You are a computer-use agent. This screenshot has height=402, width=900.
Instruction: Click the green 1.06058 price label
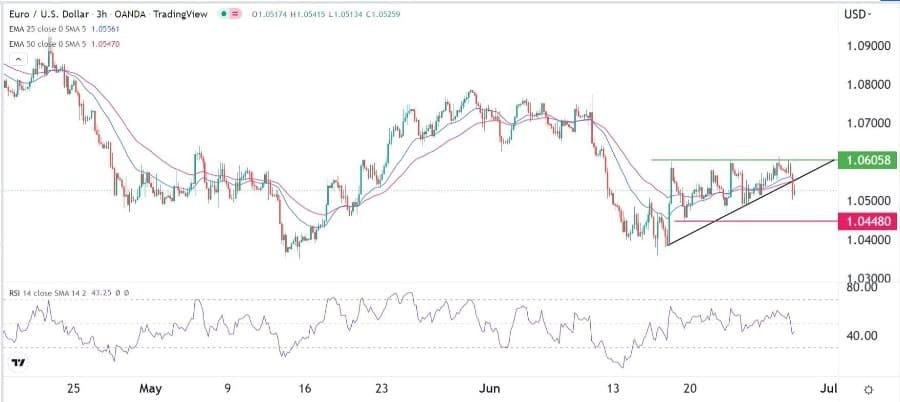tap(867, 160)
